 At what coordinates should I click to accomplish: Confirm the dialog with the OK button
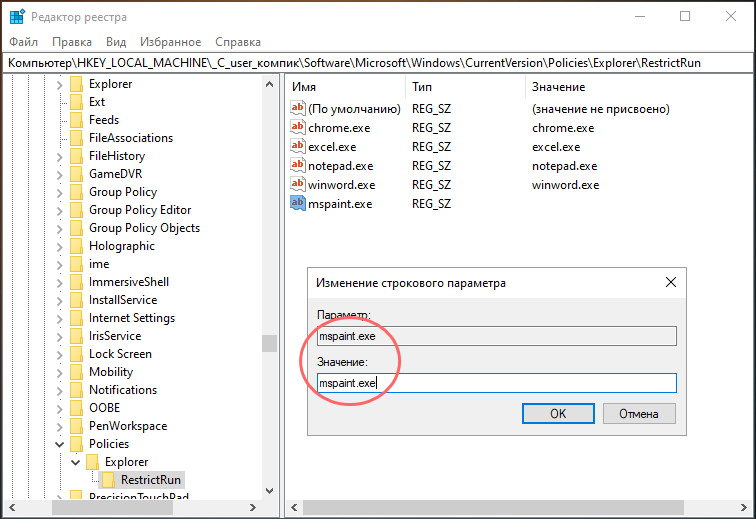558,414
